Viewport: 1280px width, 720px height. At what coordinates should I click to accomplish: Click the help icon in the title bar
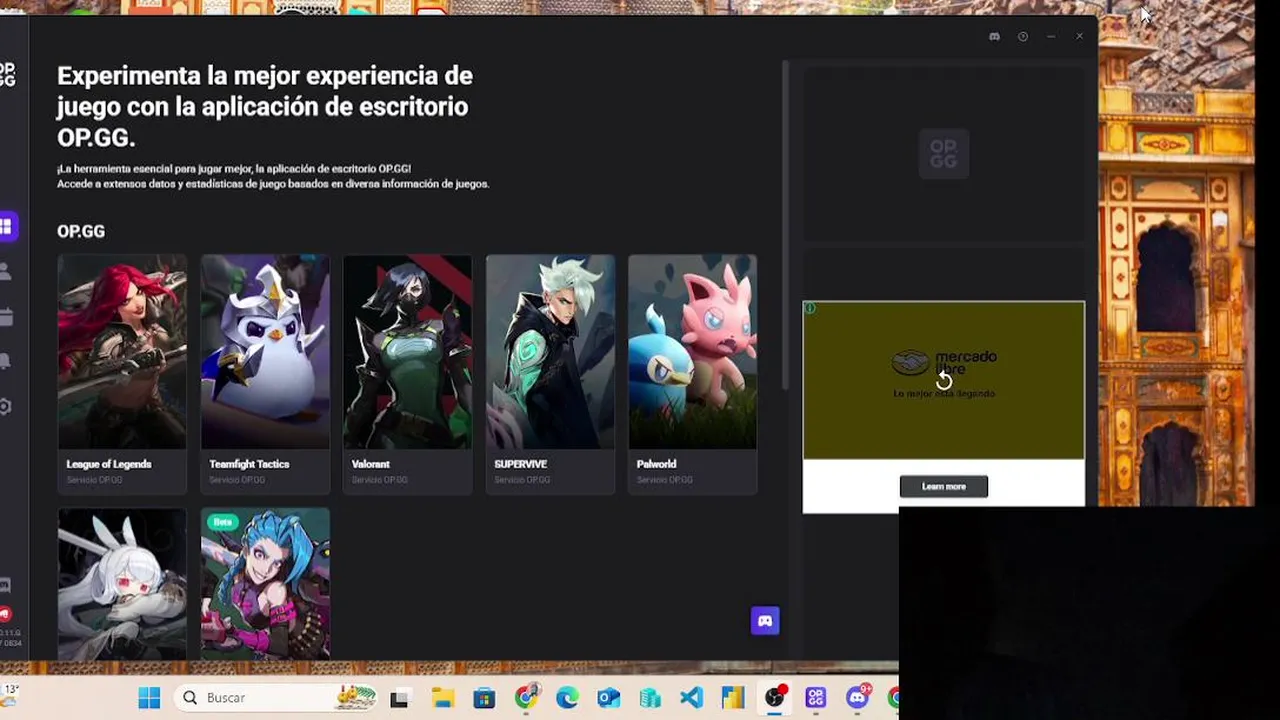[1022, 37]
